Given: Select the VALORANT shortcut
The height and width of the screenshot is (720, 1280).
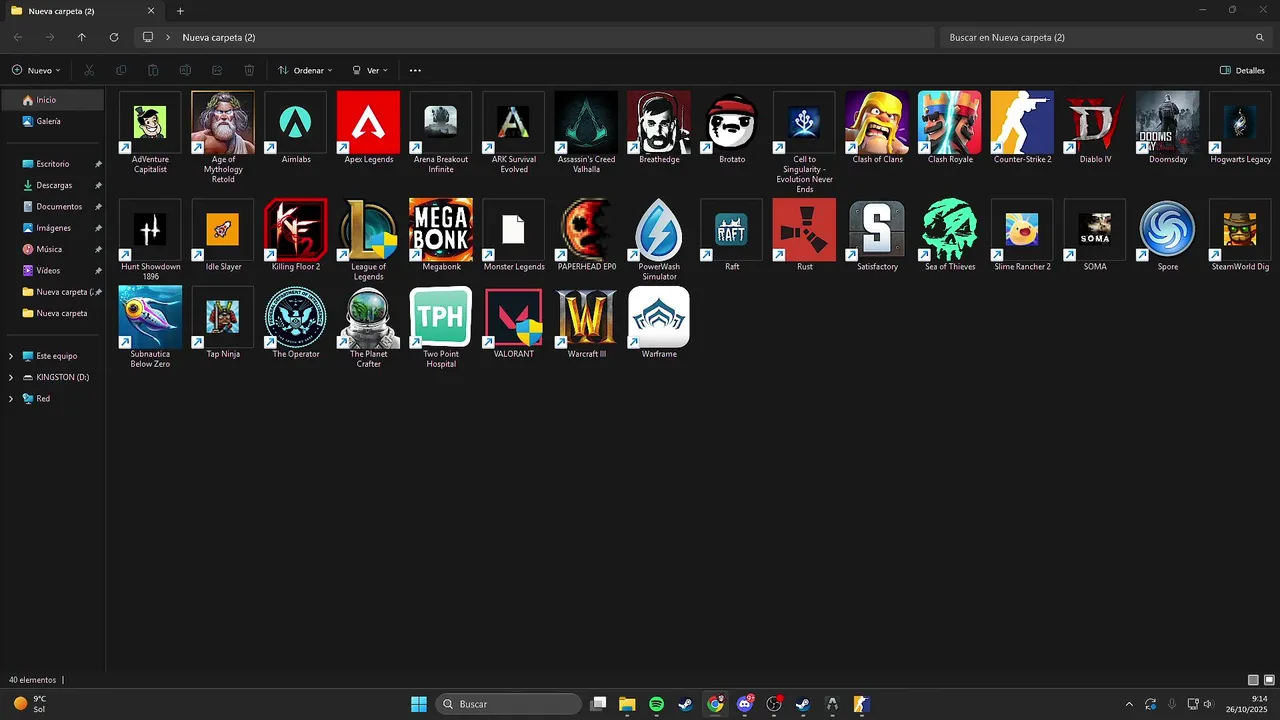Looking at the screenshot, I should (x=514, y=317).
